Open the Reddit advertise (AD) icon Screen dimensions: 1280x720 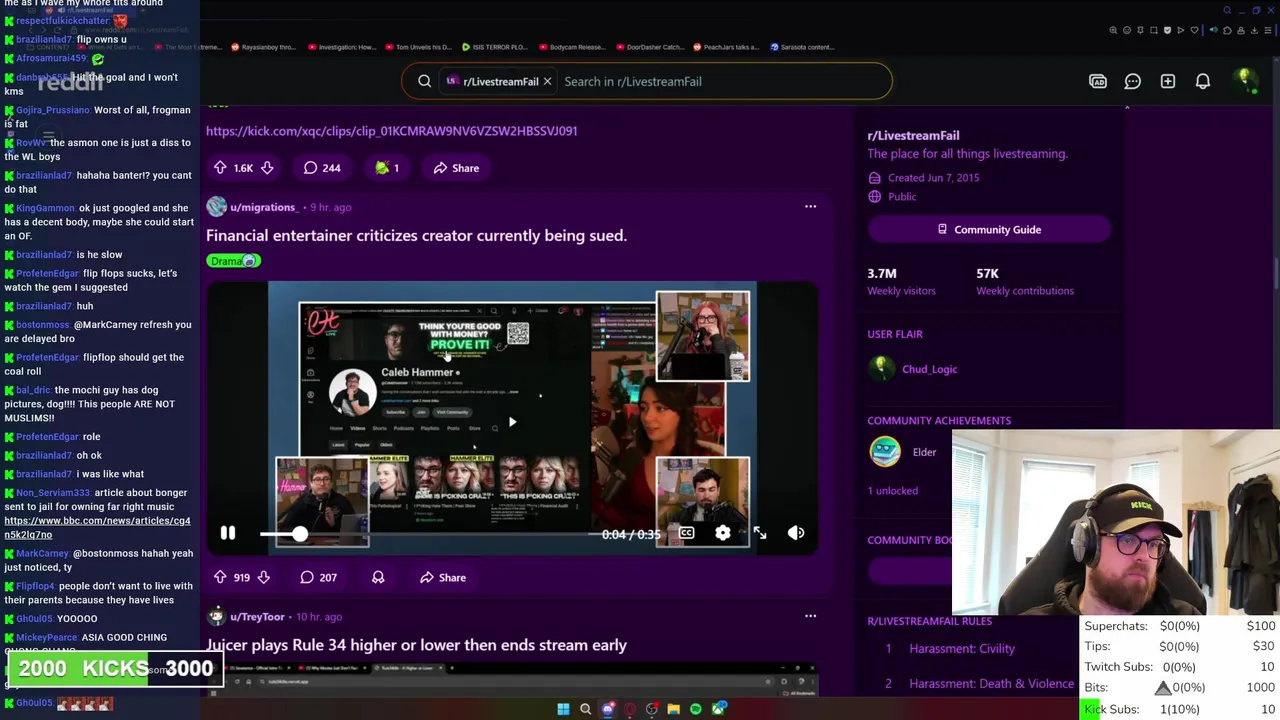pyautogui.click(x=1098, y=81)
